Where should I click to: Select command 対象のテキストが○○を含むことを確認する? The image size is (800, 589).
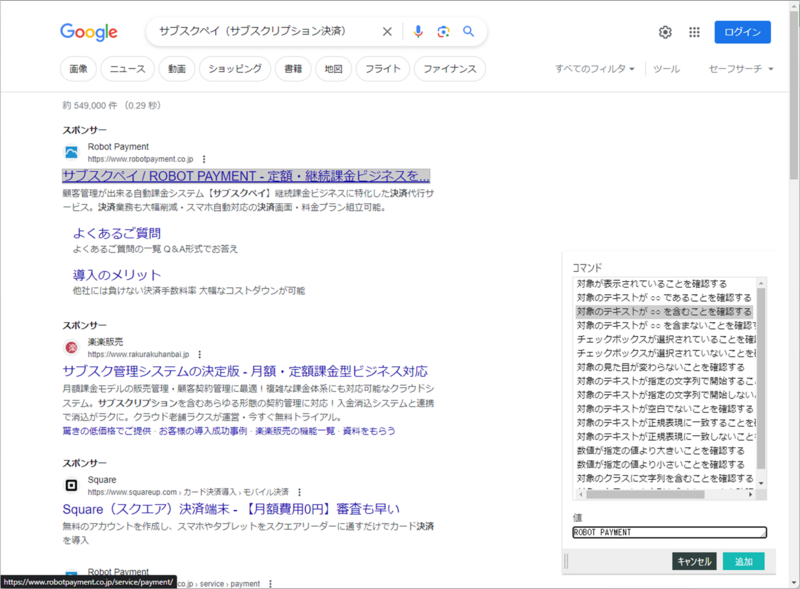point(664,311)
